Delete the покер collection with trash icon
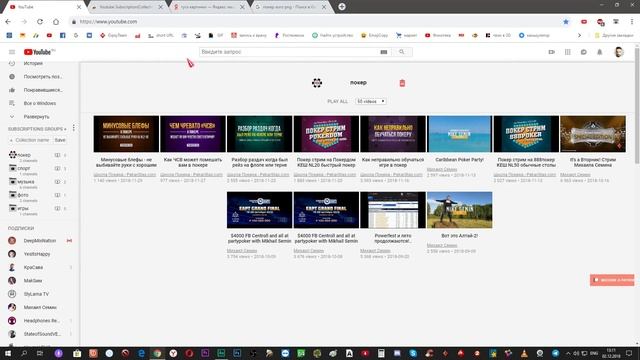 pyautogui.click(x=402, y=83)
